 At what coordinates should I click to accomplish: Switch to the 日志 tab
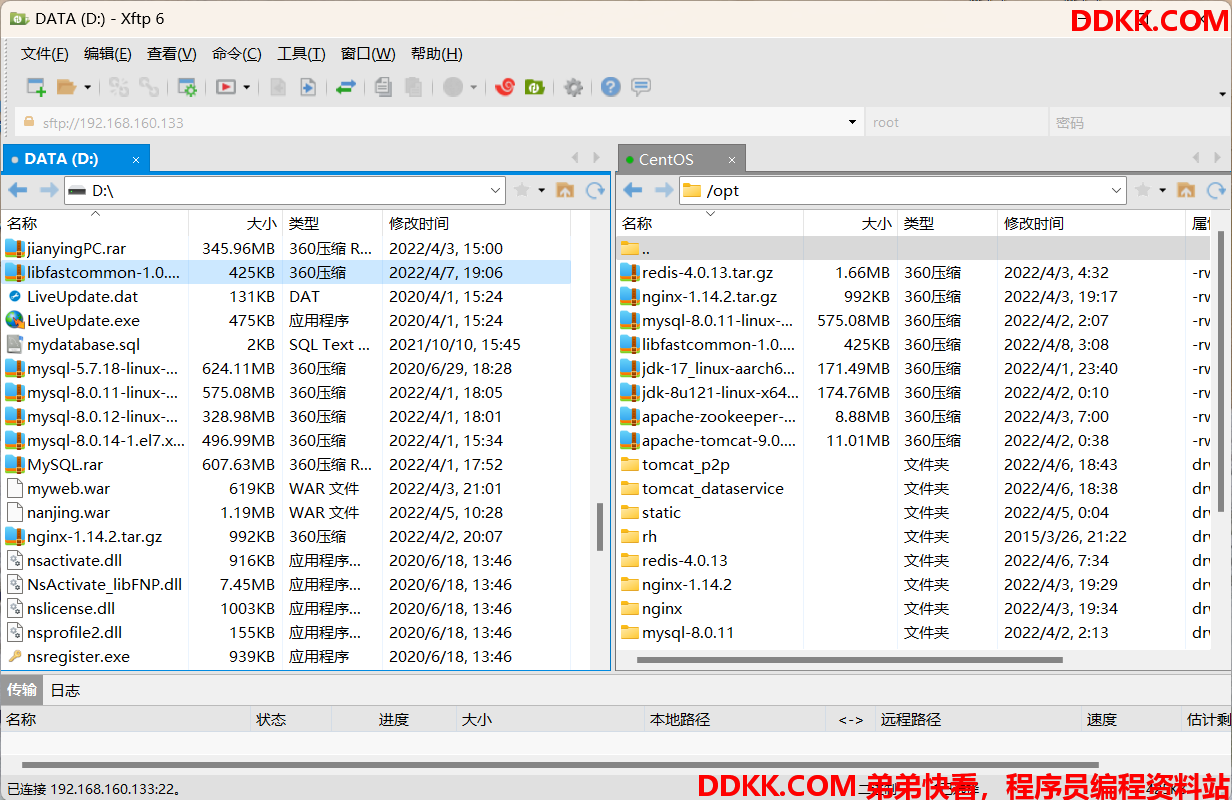(x=65, y=690)
